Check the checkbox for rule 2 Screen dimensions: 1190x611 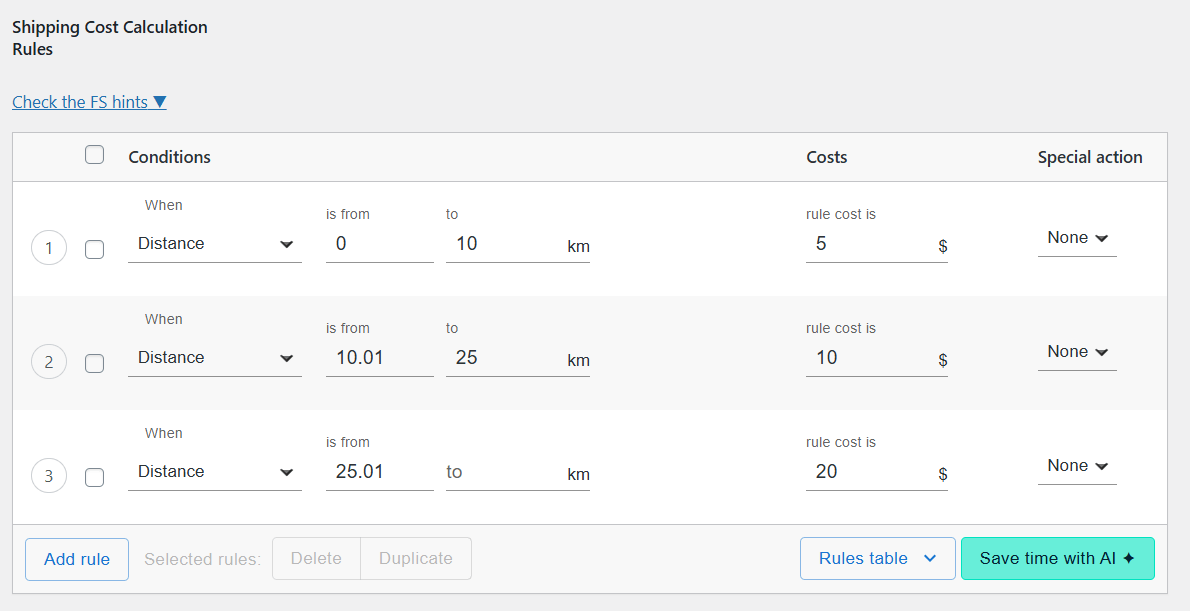(x=94, y=363)
